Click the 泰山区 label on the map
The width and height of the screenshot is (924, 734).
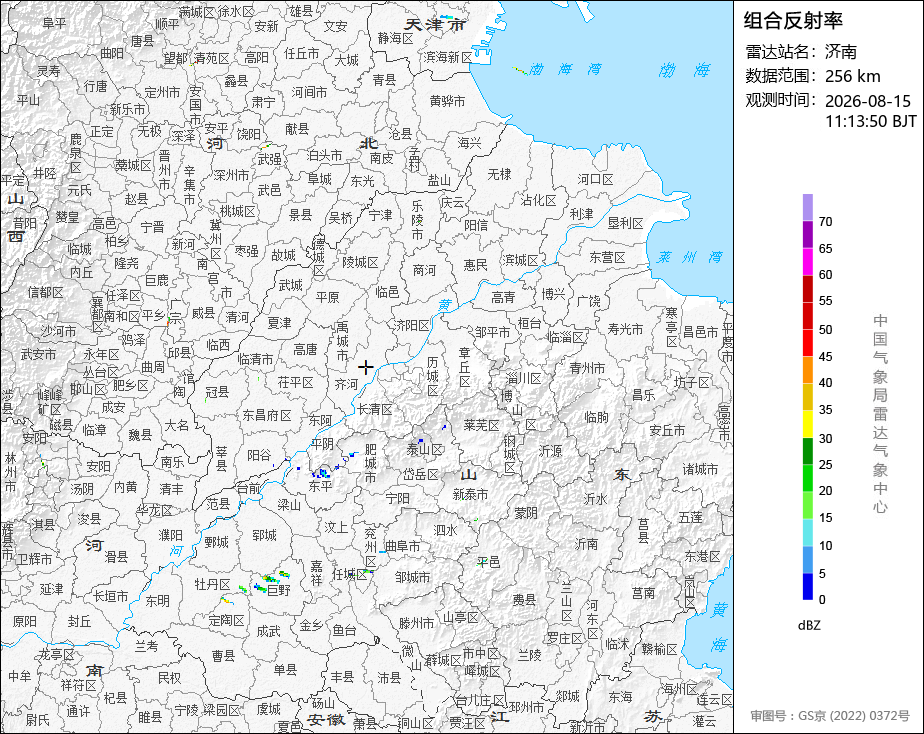click(425, 450)
